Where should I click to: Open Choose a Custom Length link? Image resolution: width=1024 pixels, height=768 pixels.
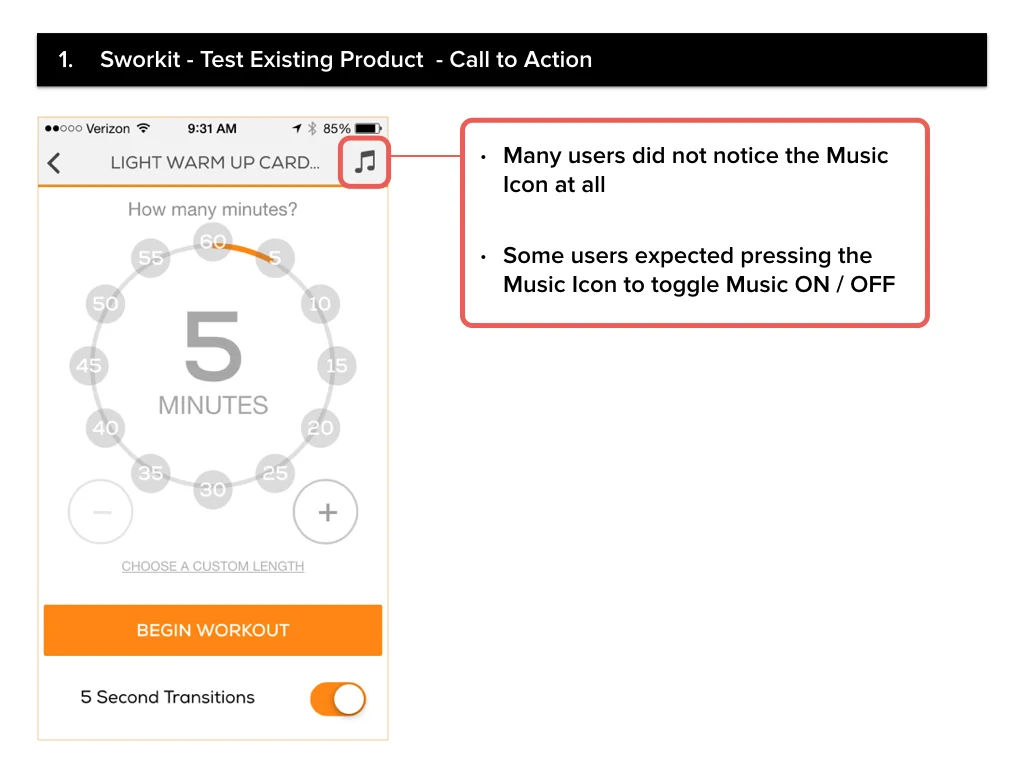[x=213, y=566]
